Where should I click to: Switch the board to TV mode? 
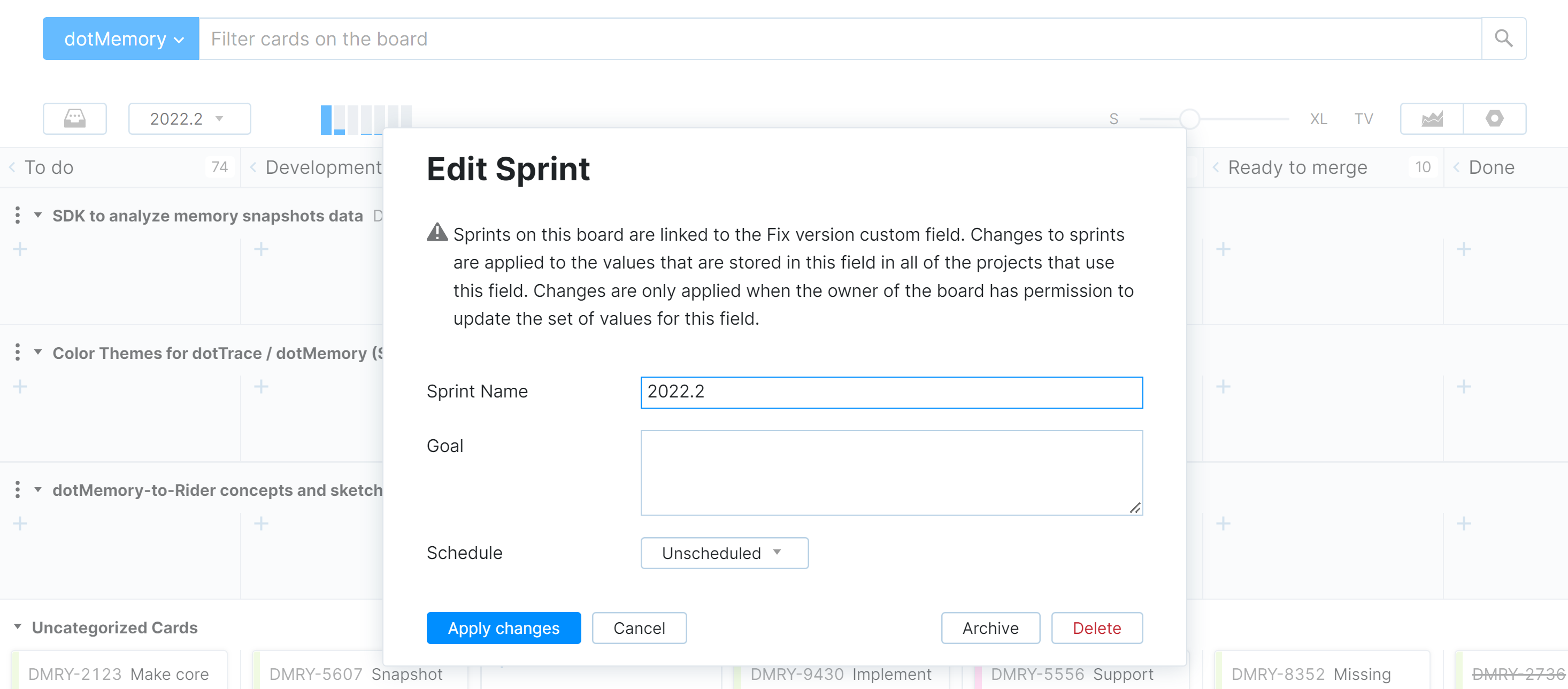point(1364,119)
